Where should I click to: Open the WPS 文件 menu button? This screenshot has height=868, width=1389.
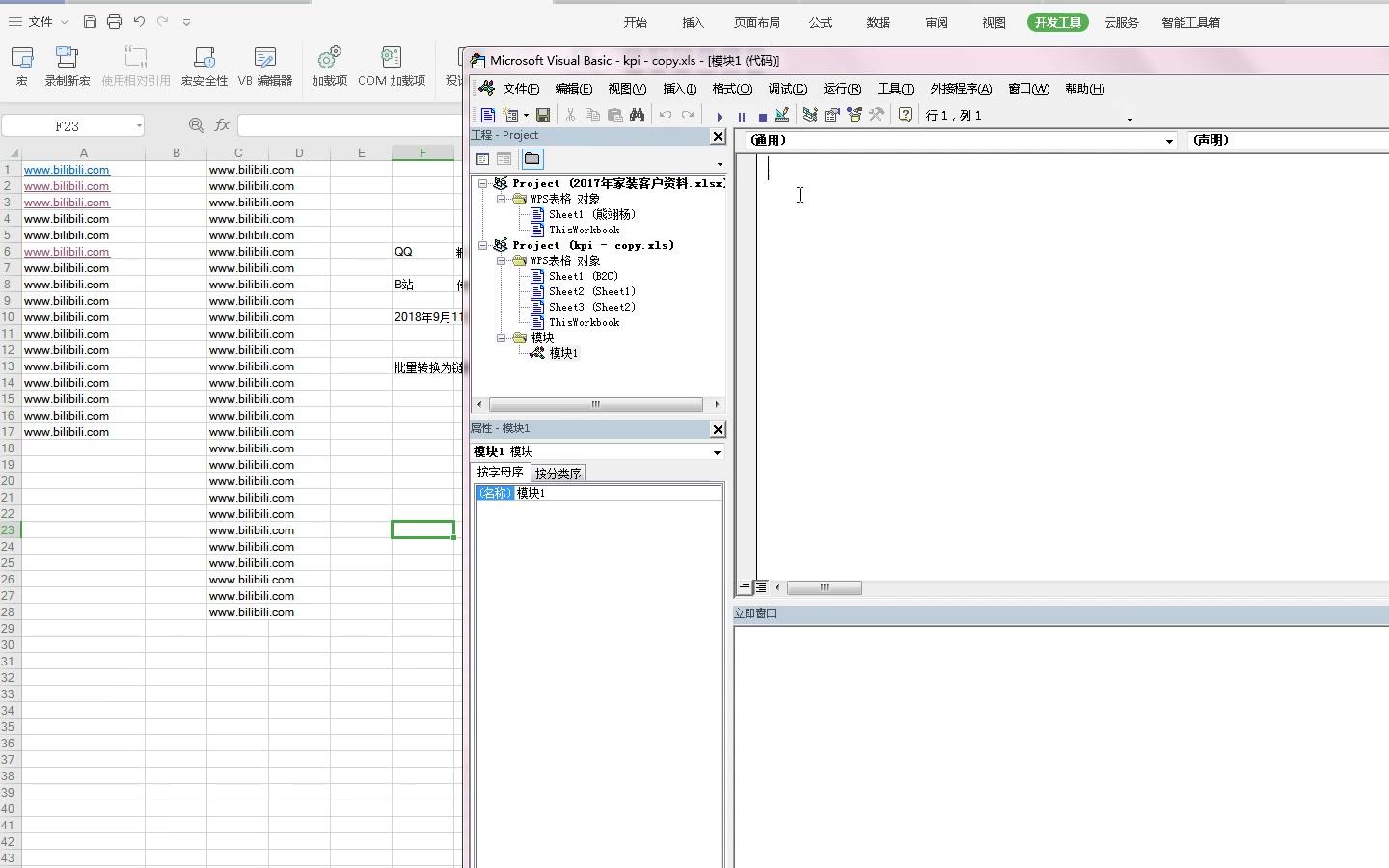[x=40, y=21]
